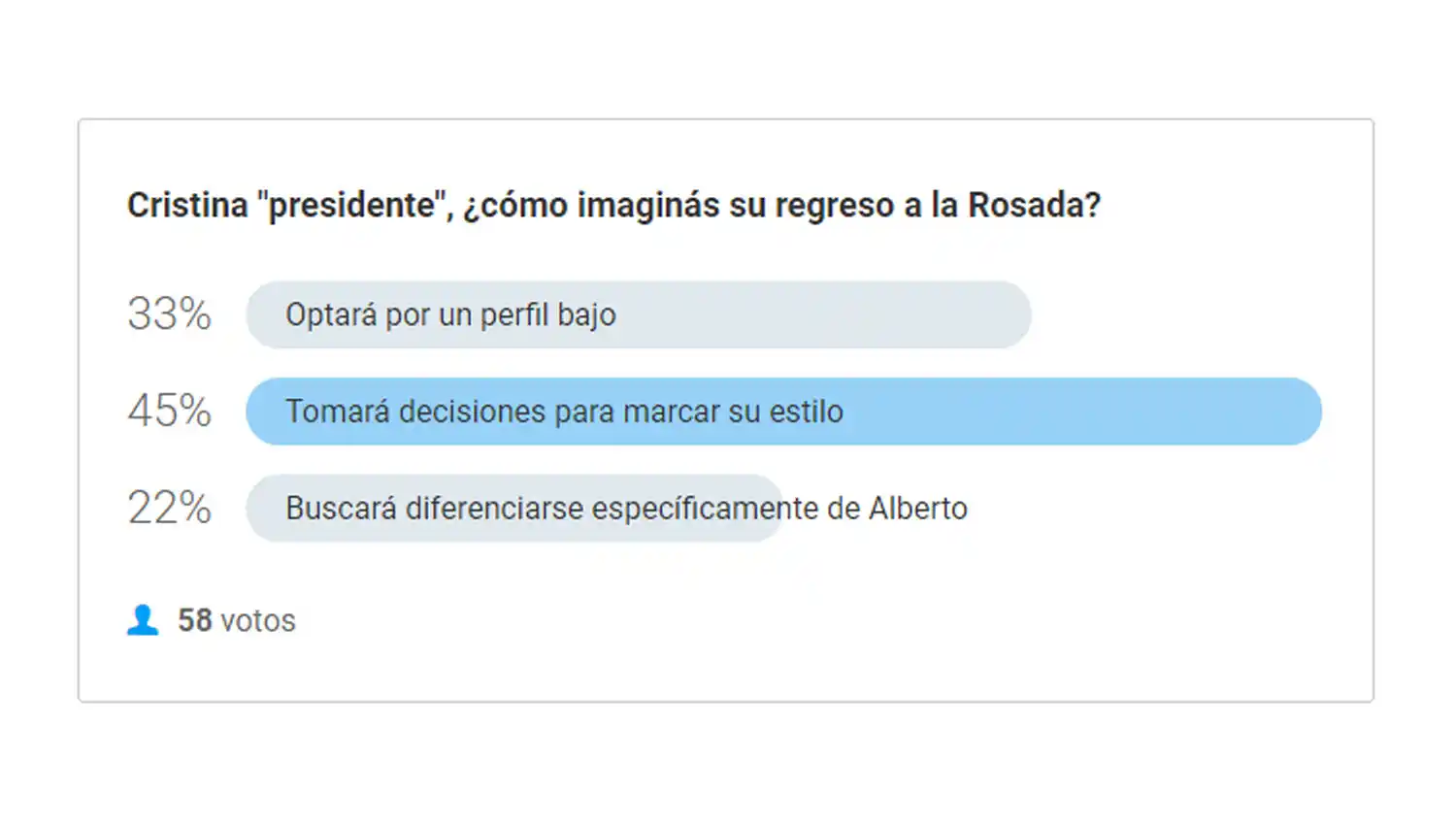Click the poll question title text

(614, 205)
